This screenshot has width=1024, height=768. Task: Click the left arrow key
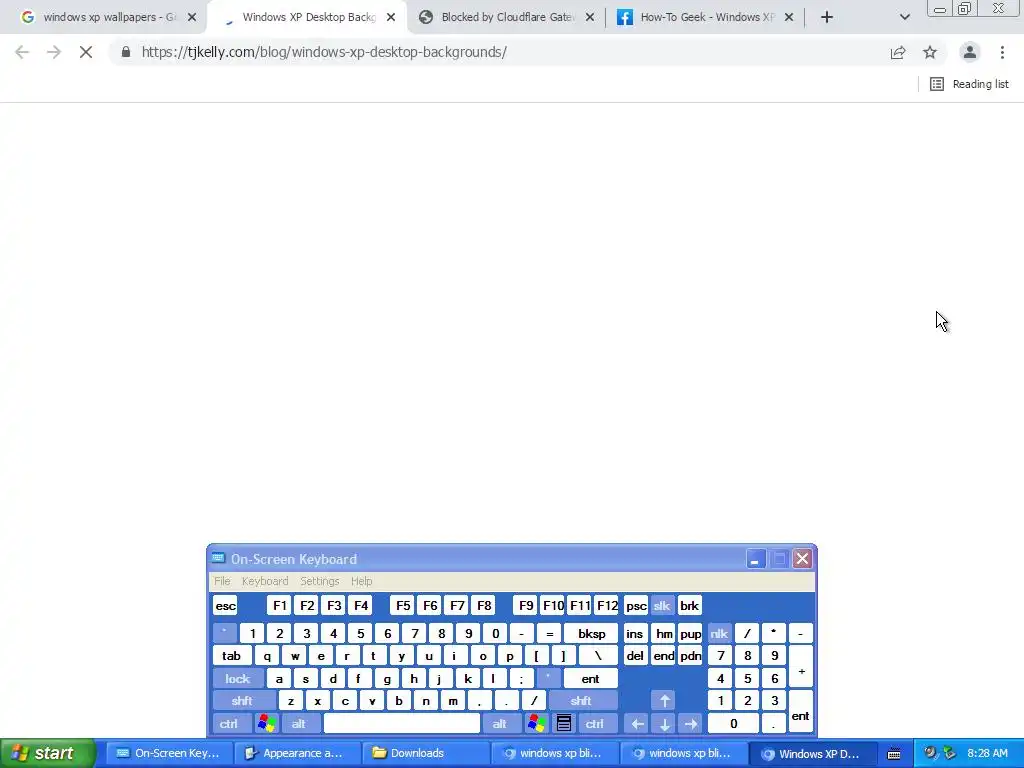coord(637,724)
